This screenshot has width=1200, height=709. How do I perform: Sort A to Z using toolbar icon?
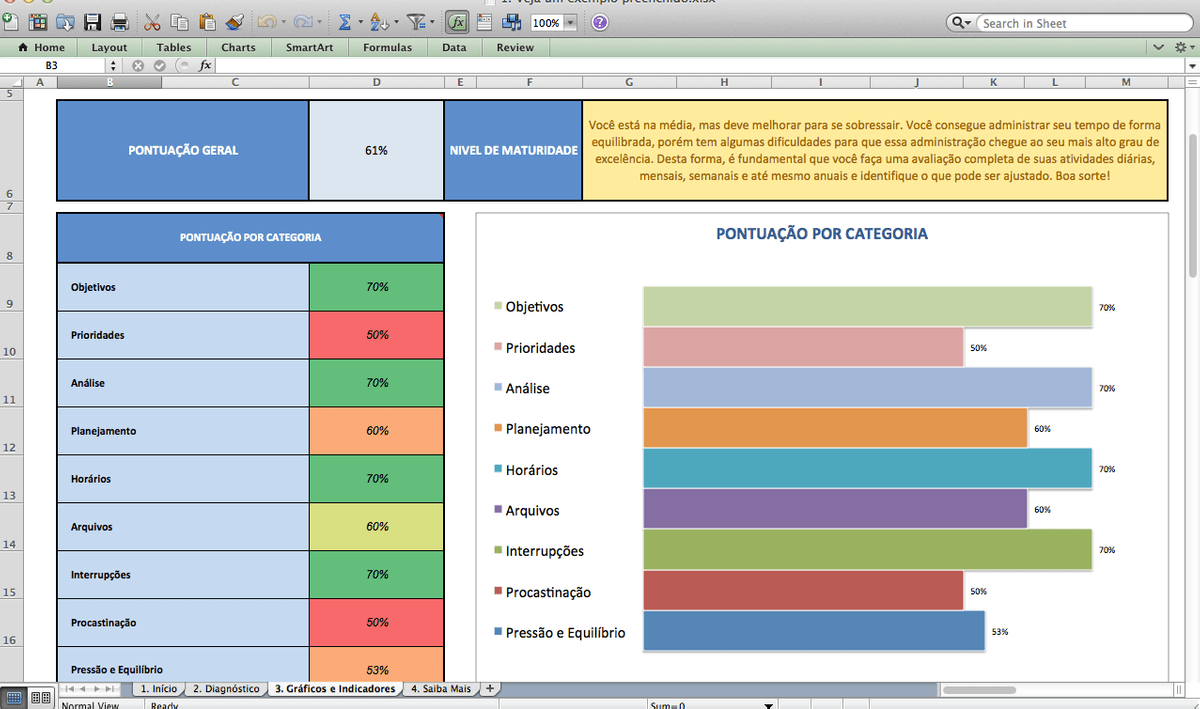tap(379, 21)
